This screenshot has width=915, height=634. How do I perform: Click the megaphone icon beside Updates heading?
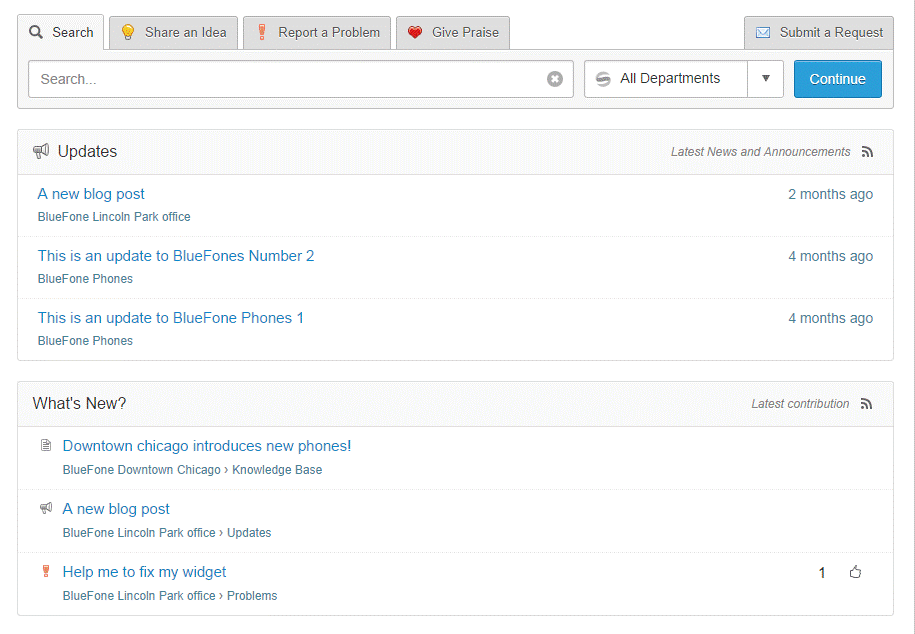(x=41, y=151)
